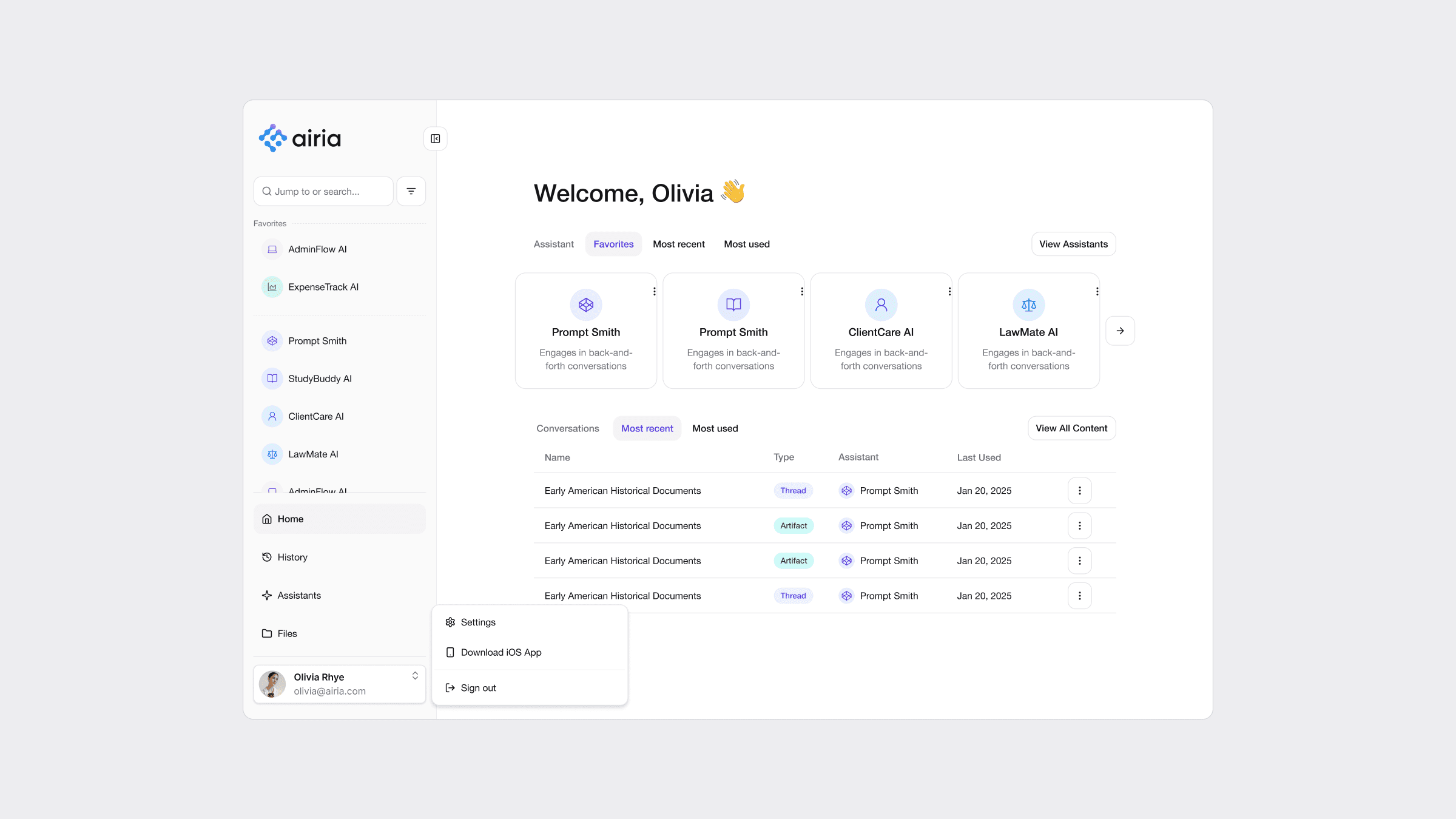Viewport: 1456px width, 819px height.
Task: Select Most used conversations tab
Action: (715, 428)
